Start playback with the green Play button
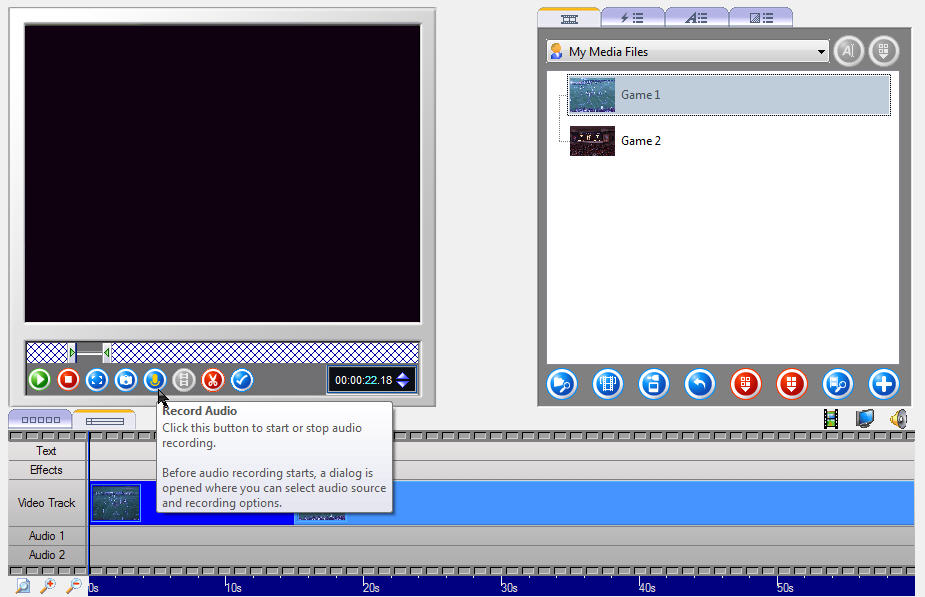 tap(40, 379)
